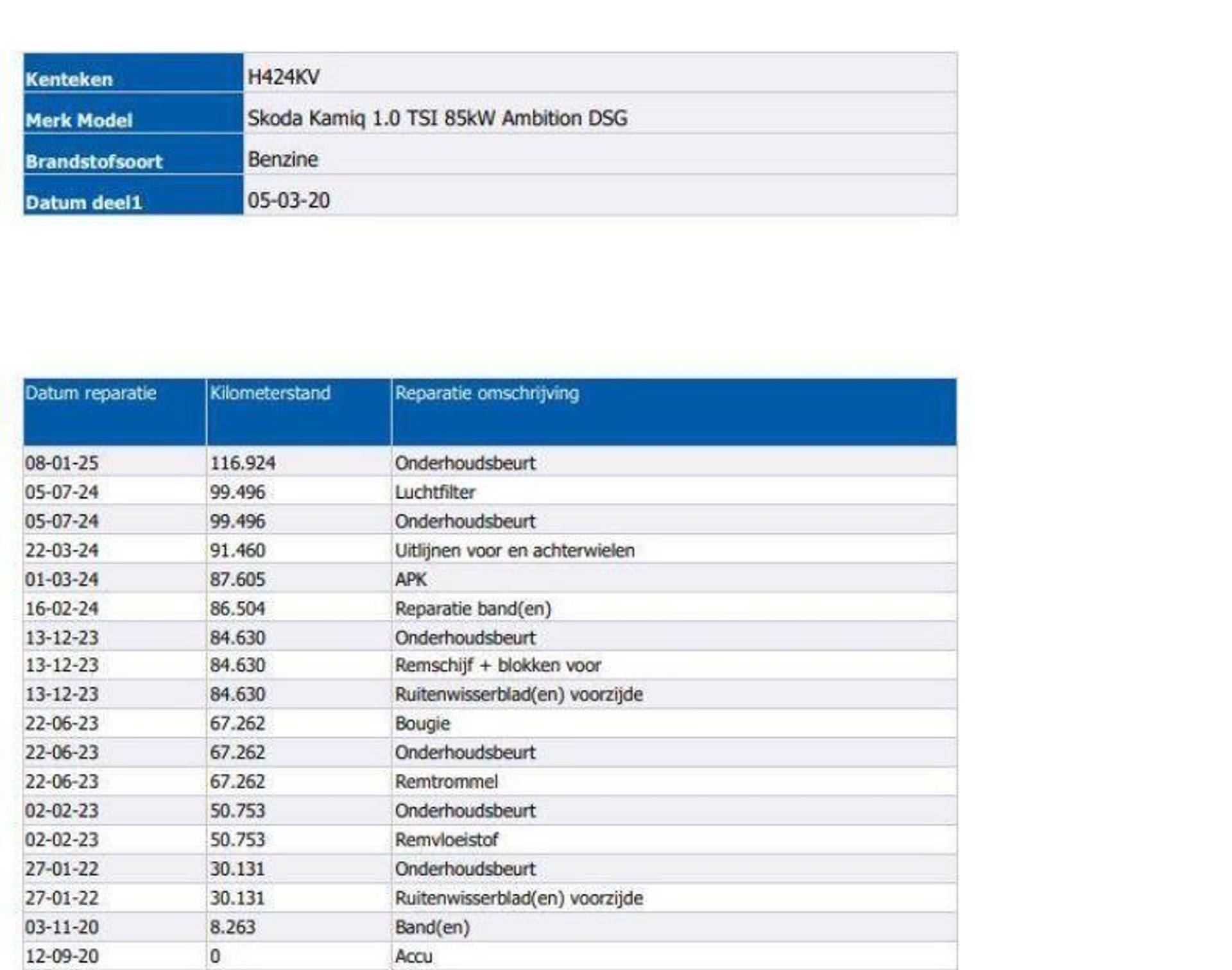
Task: Select the 08-01-25 Onderhoudsbeurt row
Action: click(465, 463)
